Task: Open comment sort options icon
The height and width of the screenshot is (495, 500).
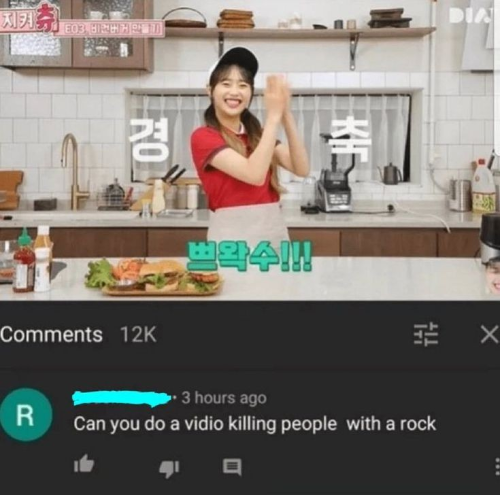Action: (426, 334)
